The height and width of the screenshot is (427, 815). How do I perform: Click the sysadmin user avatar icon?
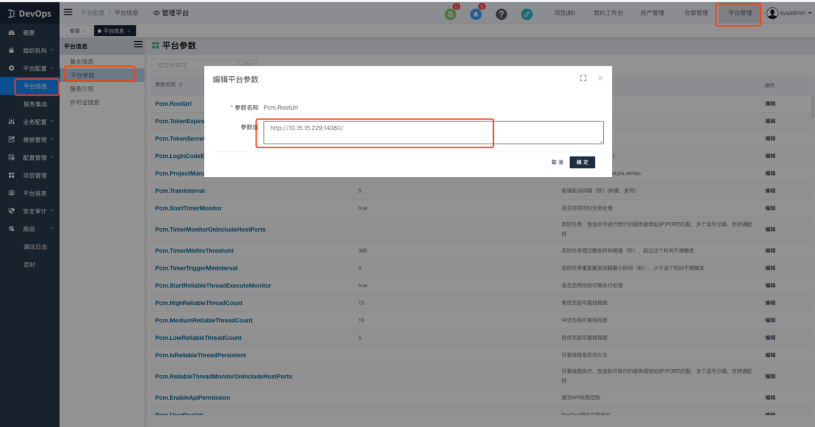click(x=773, y=13)
